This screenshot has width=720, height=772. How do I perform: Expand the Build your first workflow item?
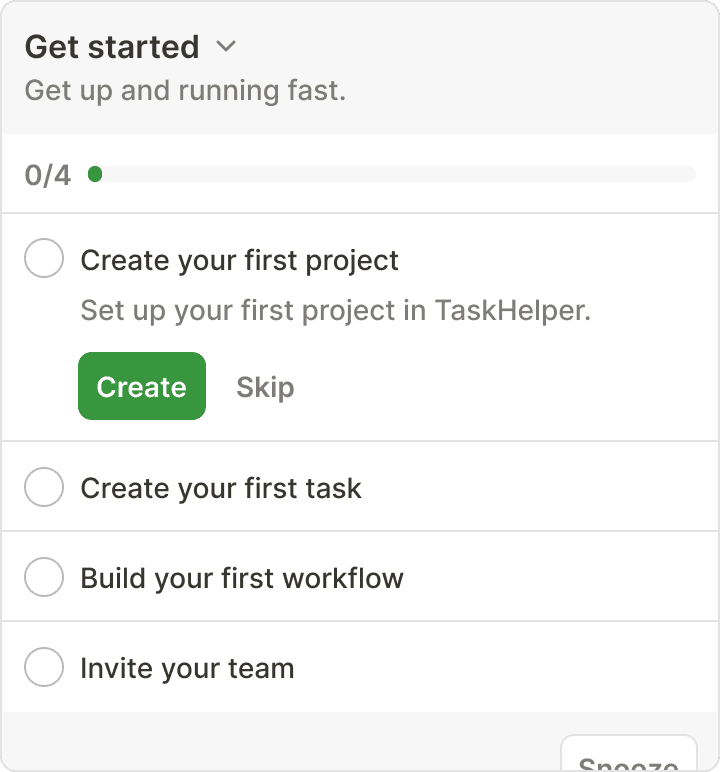pos(242,578)
